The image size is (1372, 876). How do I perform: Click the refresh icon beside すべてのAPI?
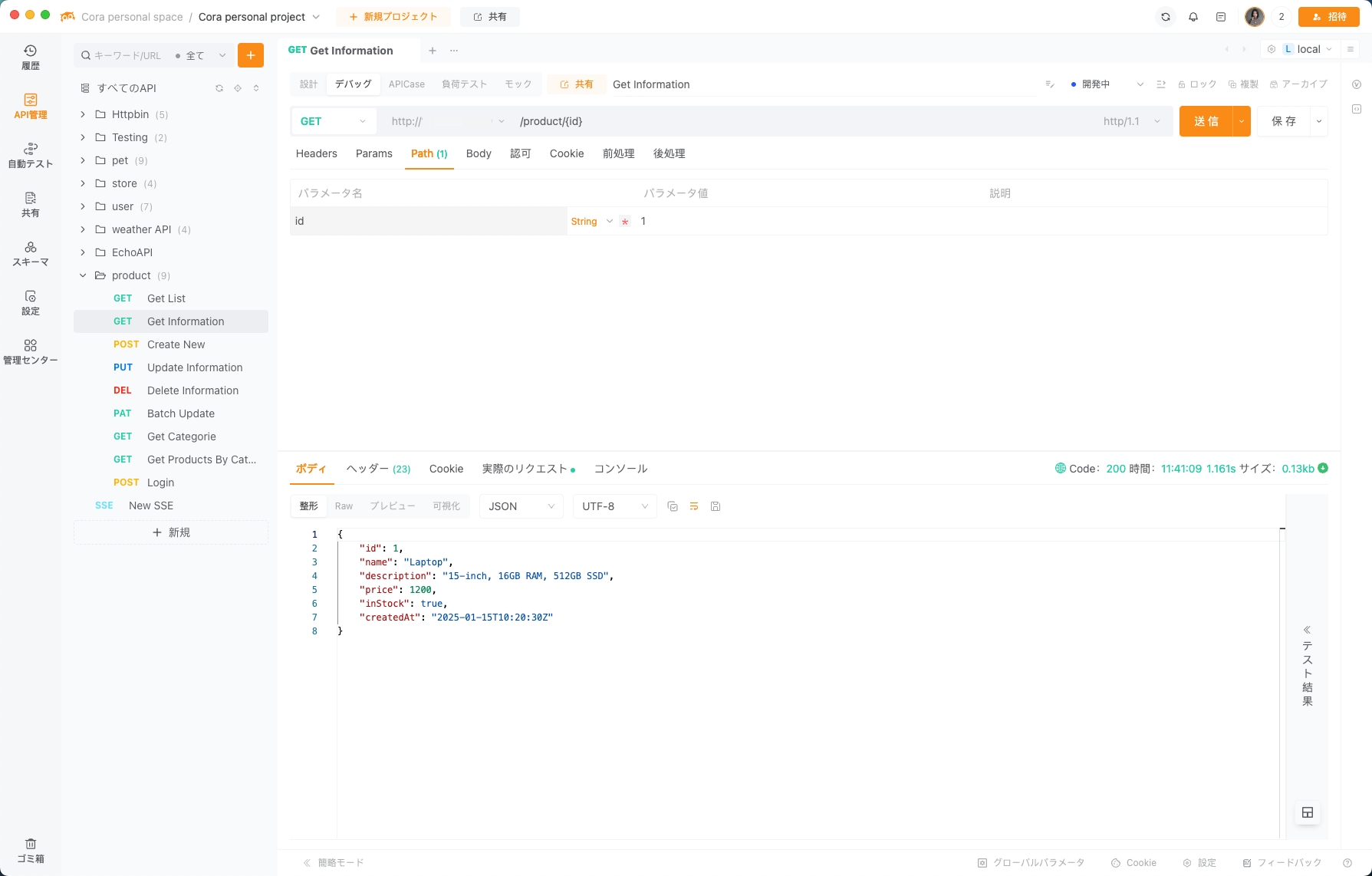click(x=219, y=88)
